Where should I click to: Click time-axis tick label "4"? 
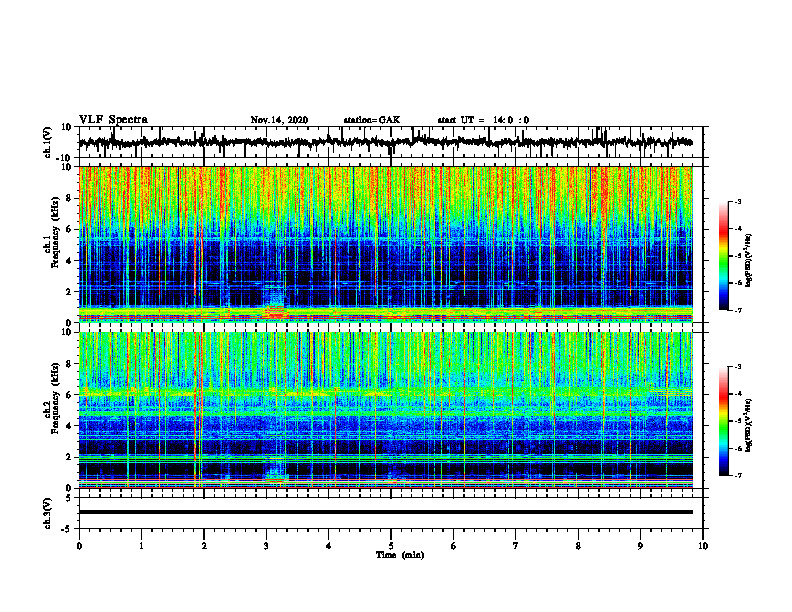click(x=328, y=546)
